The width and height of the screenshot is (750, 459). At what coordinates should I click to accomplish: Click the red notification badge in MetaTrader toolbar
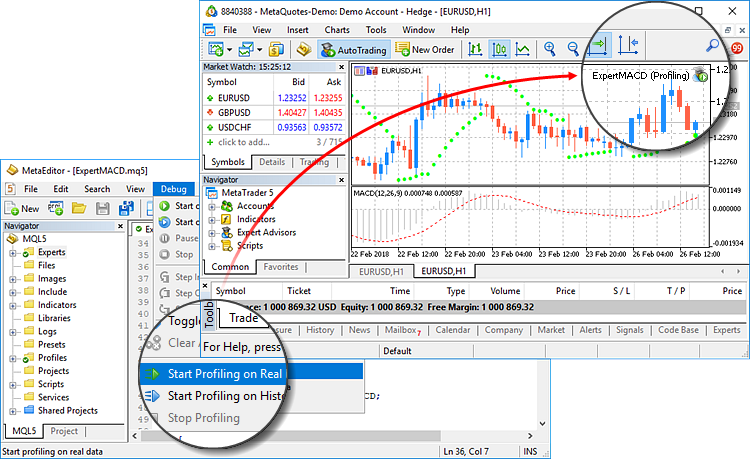click(738, 48)
